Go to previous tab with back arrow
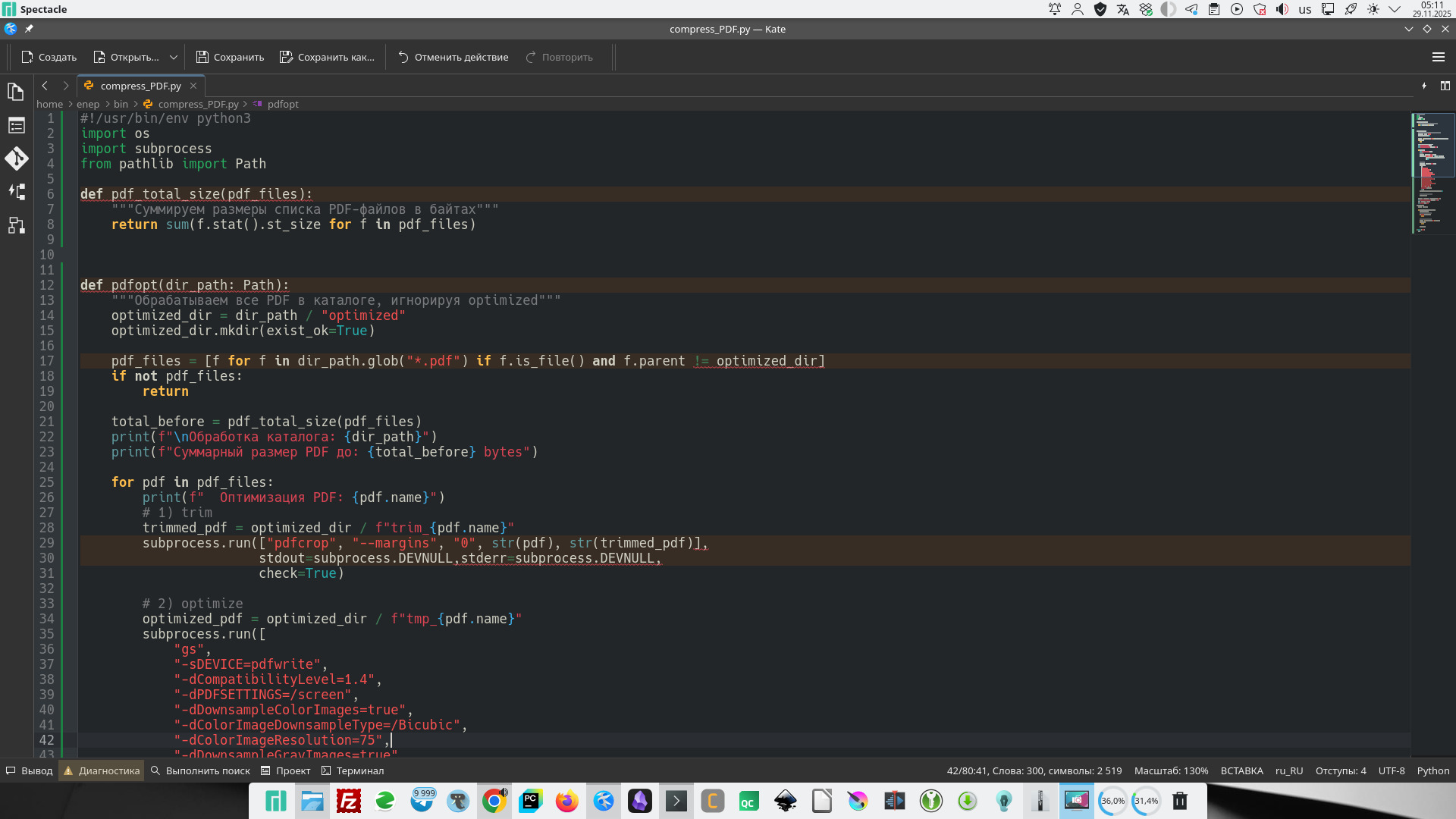The width and height of the screenshot is (1456, 819). [x=45, y=86]
